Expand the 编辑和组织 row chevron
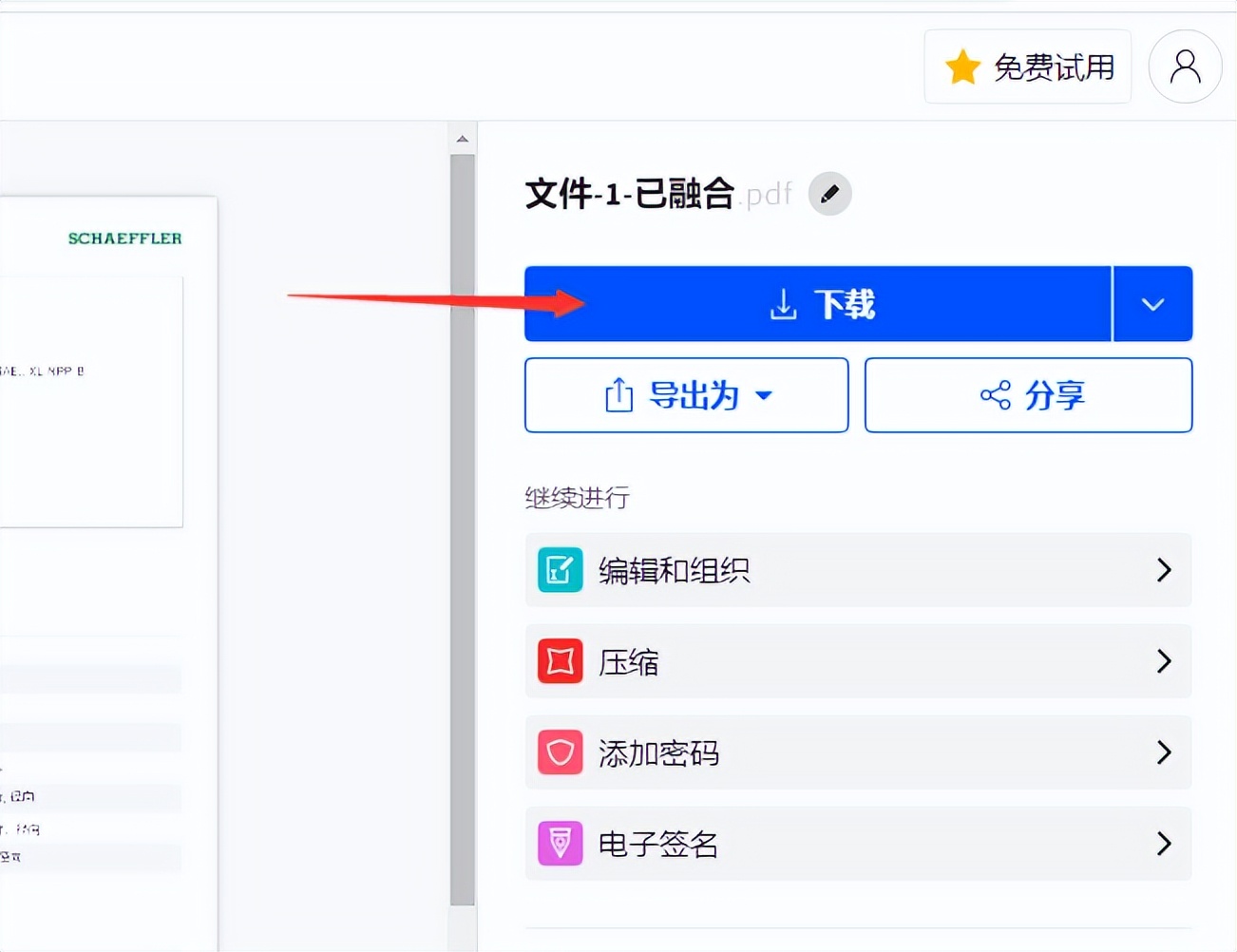 (x=1164, y=570)
